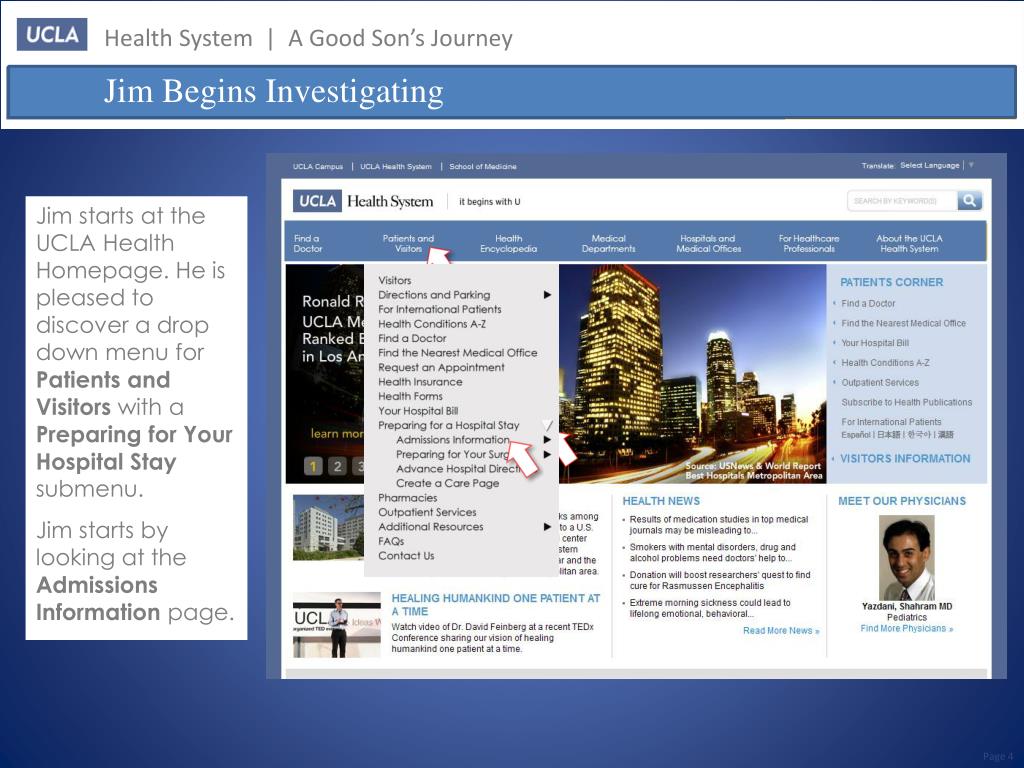
Task: Click Find a Doctor in Patients Corner
Action: pos(868,304)
